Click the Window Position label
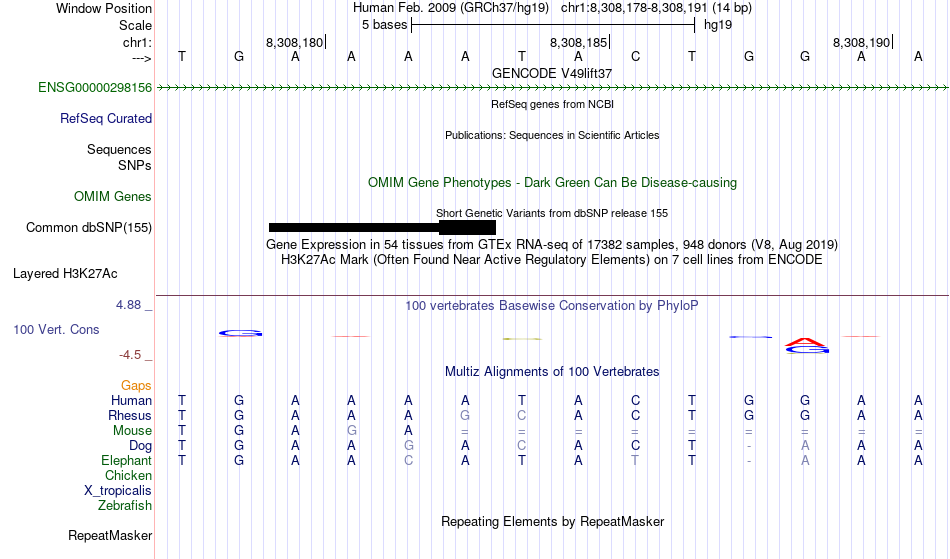This screenshot has height=559, width=950. (104, 8)
